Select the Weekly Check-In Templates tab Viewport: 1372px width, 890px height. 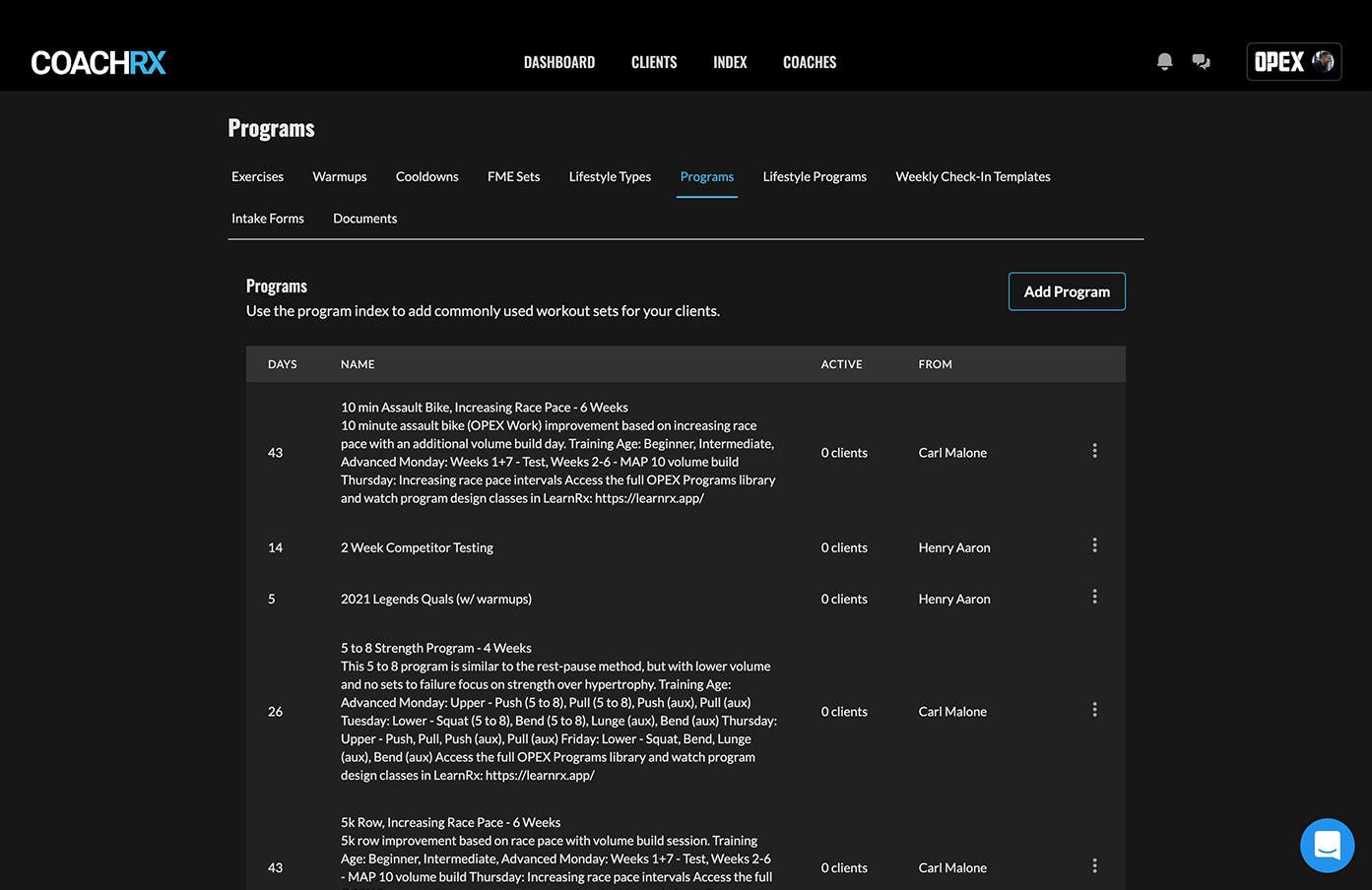[972, 177]
